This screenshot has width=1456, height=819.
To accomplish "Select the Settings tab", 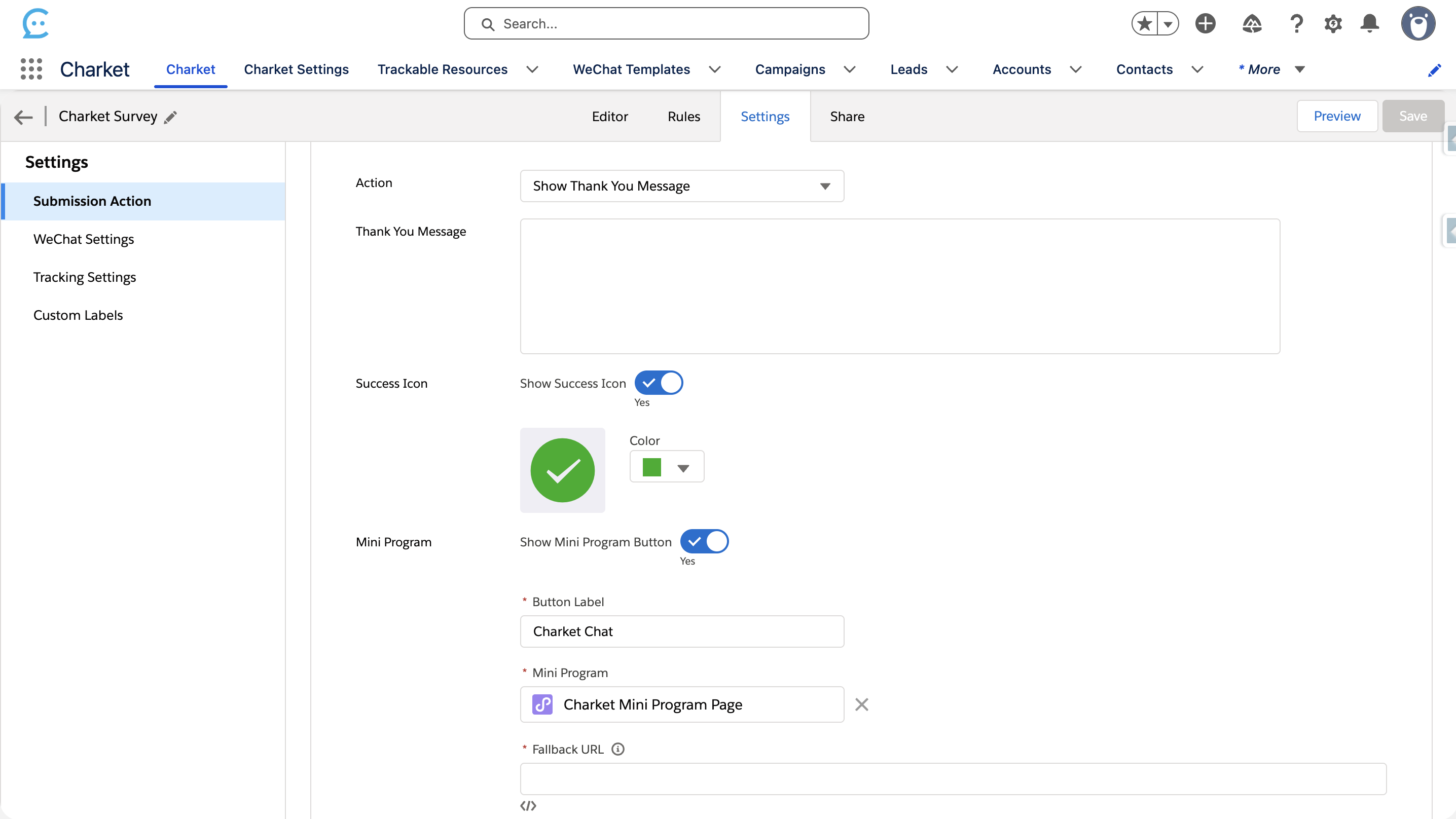I will point(765,117).
